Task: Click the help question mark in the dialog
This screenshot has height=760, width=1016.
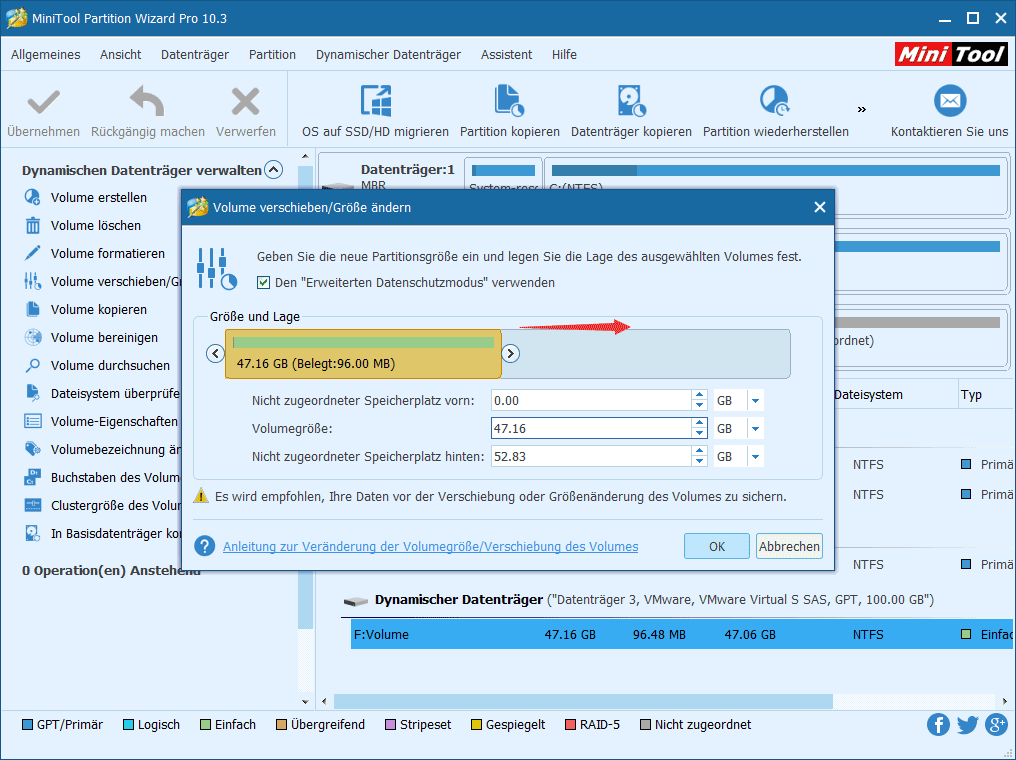Action: [x=203, y=546]
